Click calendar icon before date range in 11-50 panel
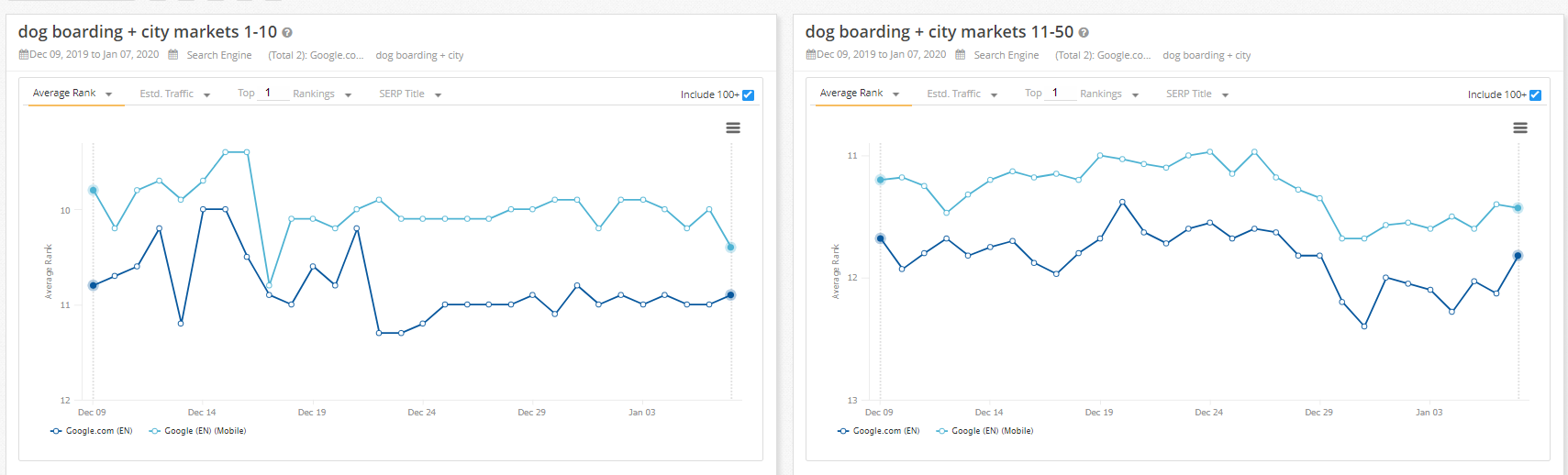 click(811, 55)
